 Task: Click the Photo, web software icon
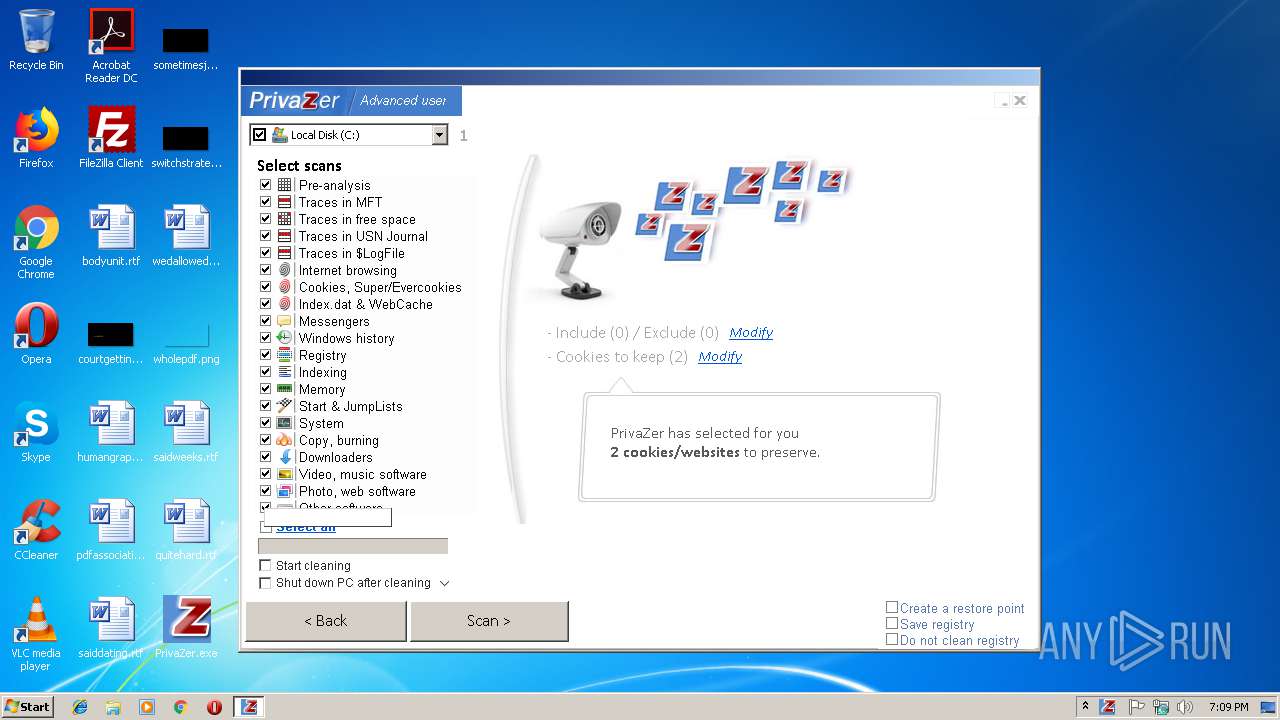(285, 491)
